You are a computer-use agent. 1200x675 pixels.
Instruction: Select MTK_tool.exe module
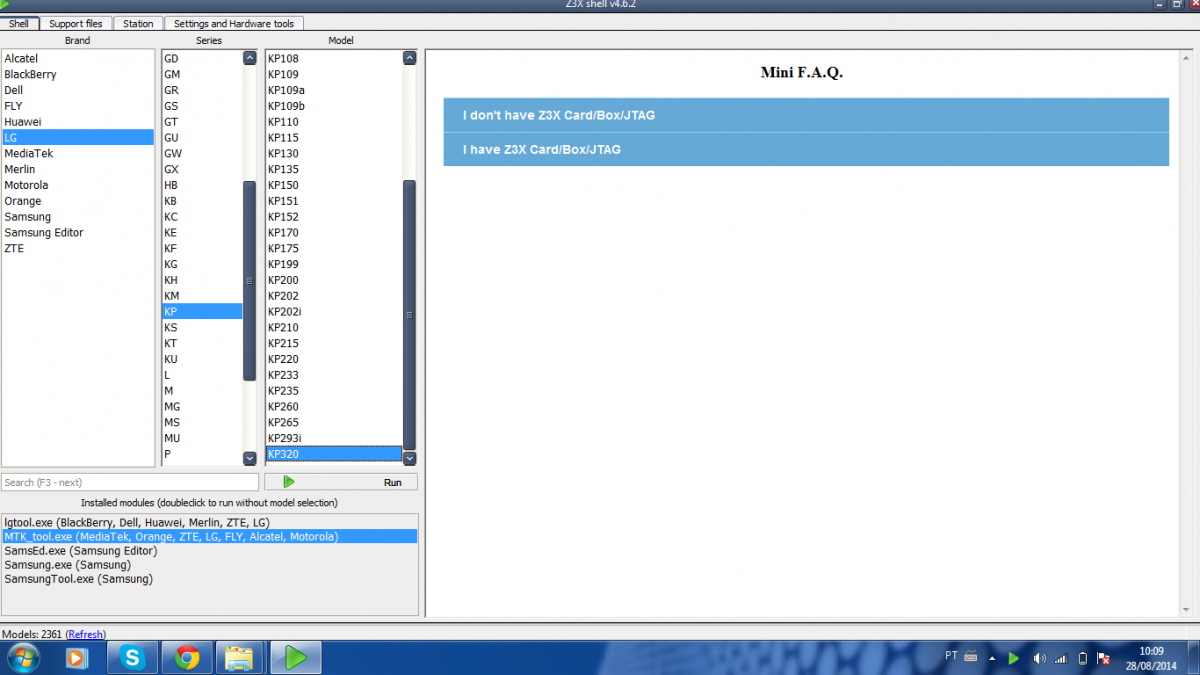(209, 536)
